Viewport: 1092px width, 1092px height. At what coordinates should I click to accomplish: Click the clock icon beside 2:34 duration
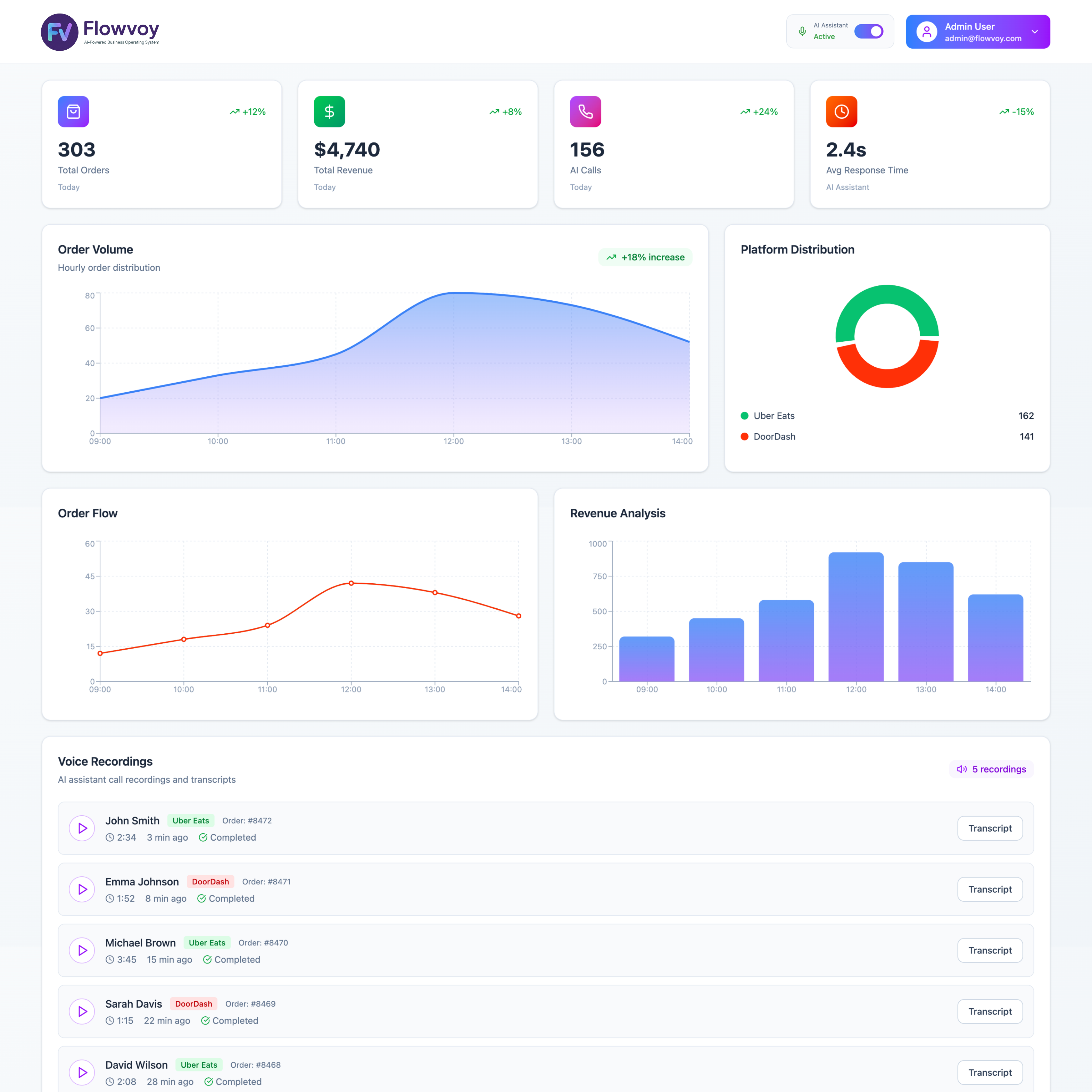[x=110, y=837]
